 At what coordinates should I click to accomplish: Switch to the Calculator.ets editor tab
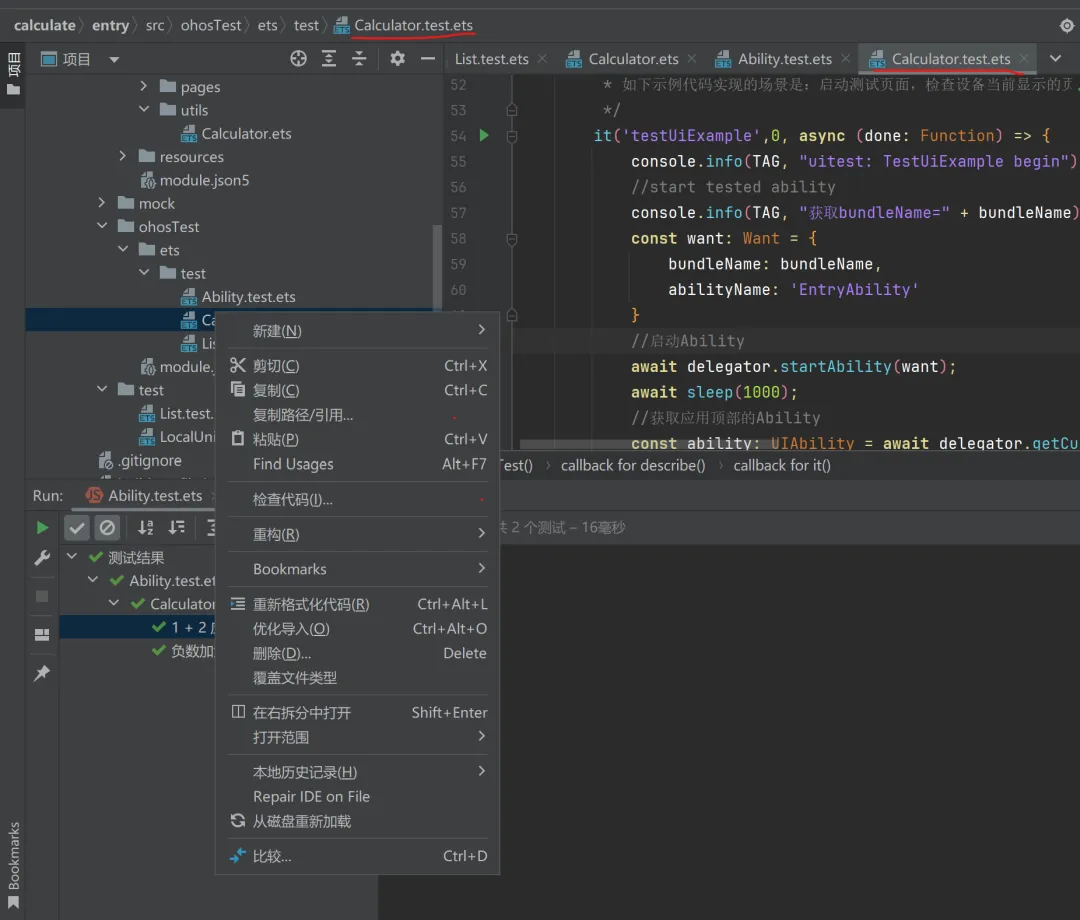point(632,59)
